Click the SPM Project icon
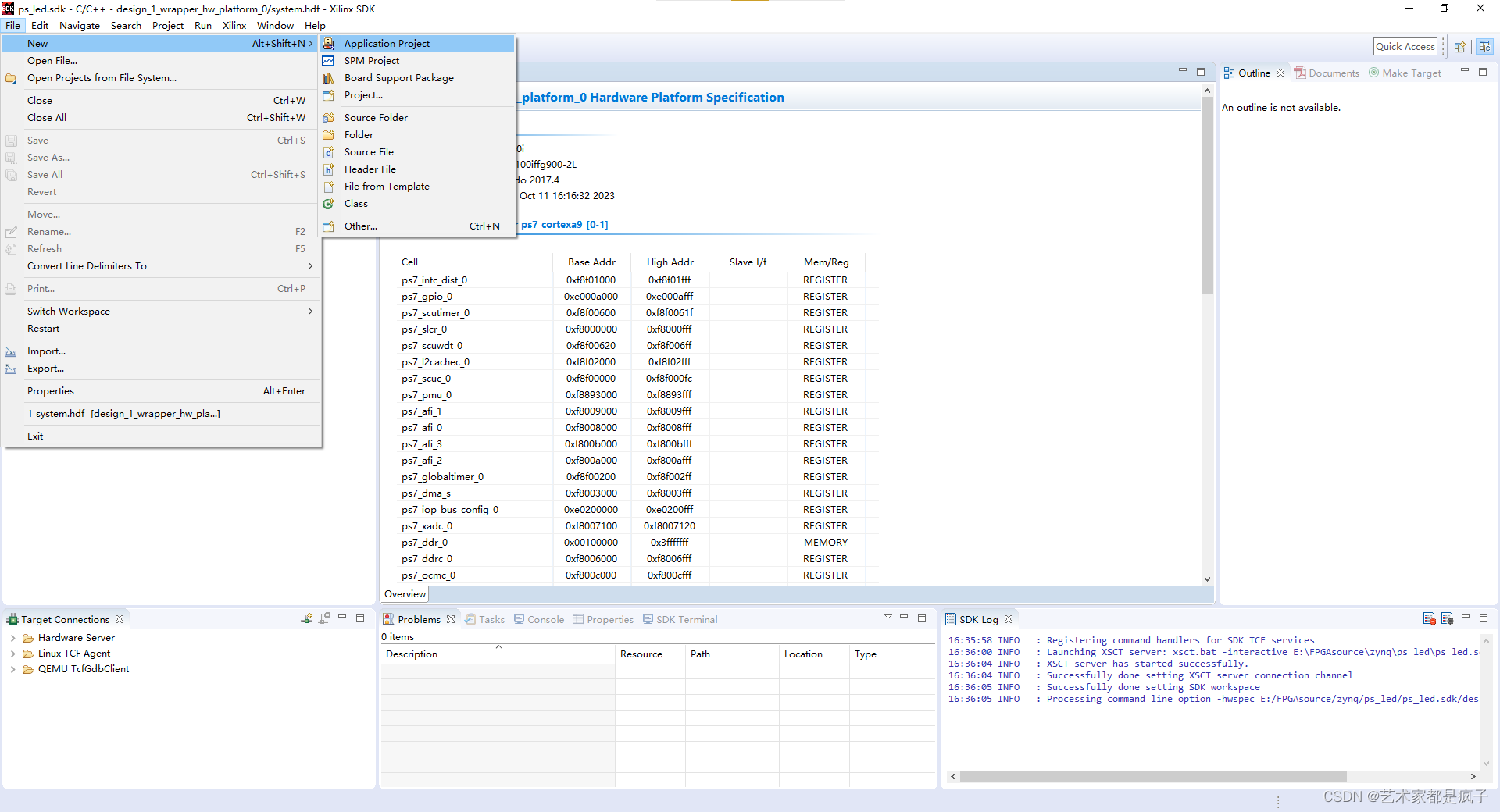 (329, 61)
